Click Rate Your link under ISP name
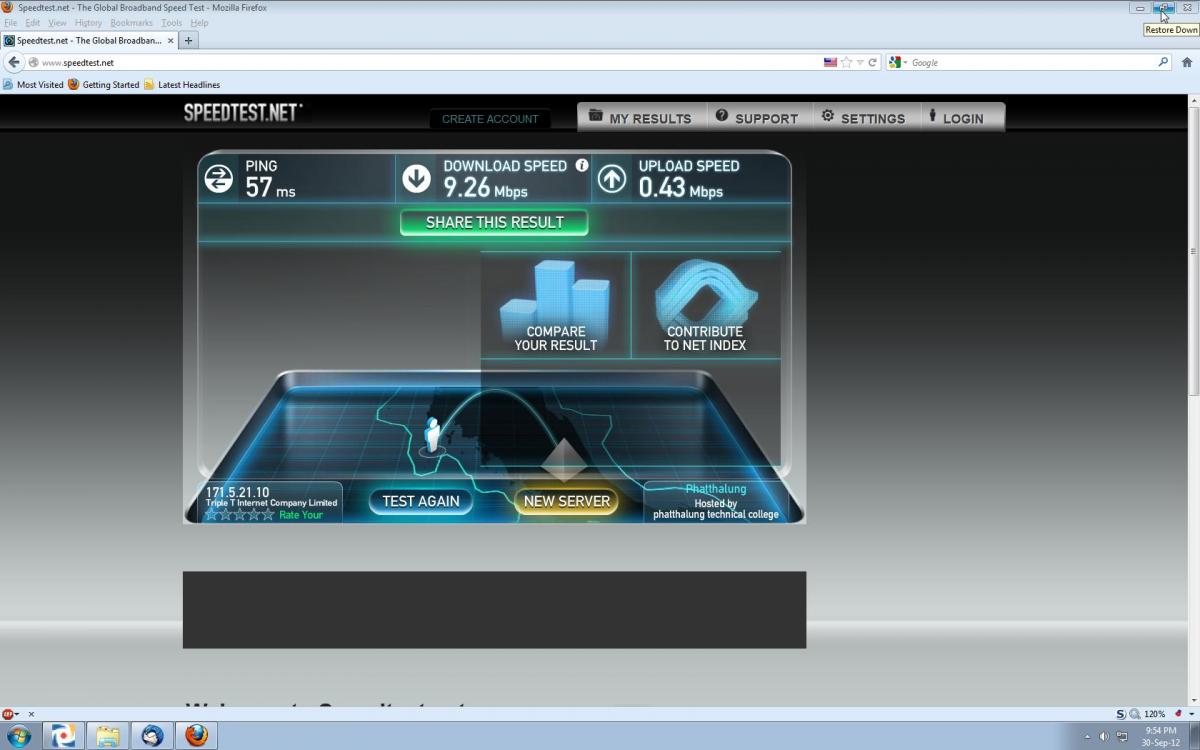The height and width of the screenshot is (750, 1200). point(301,515)
